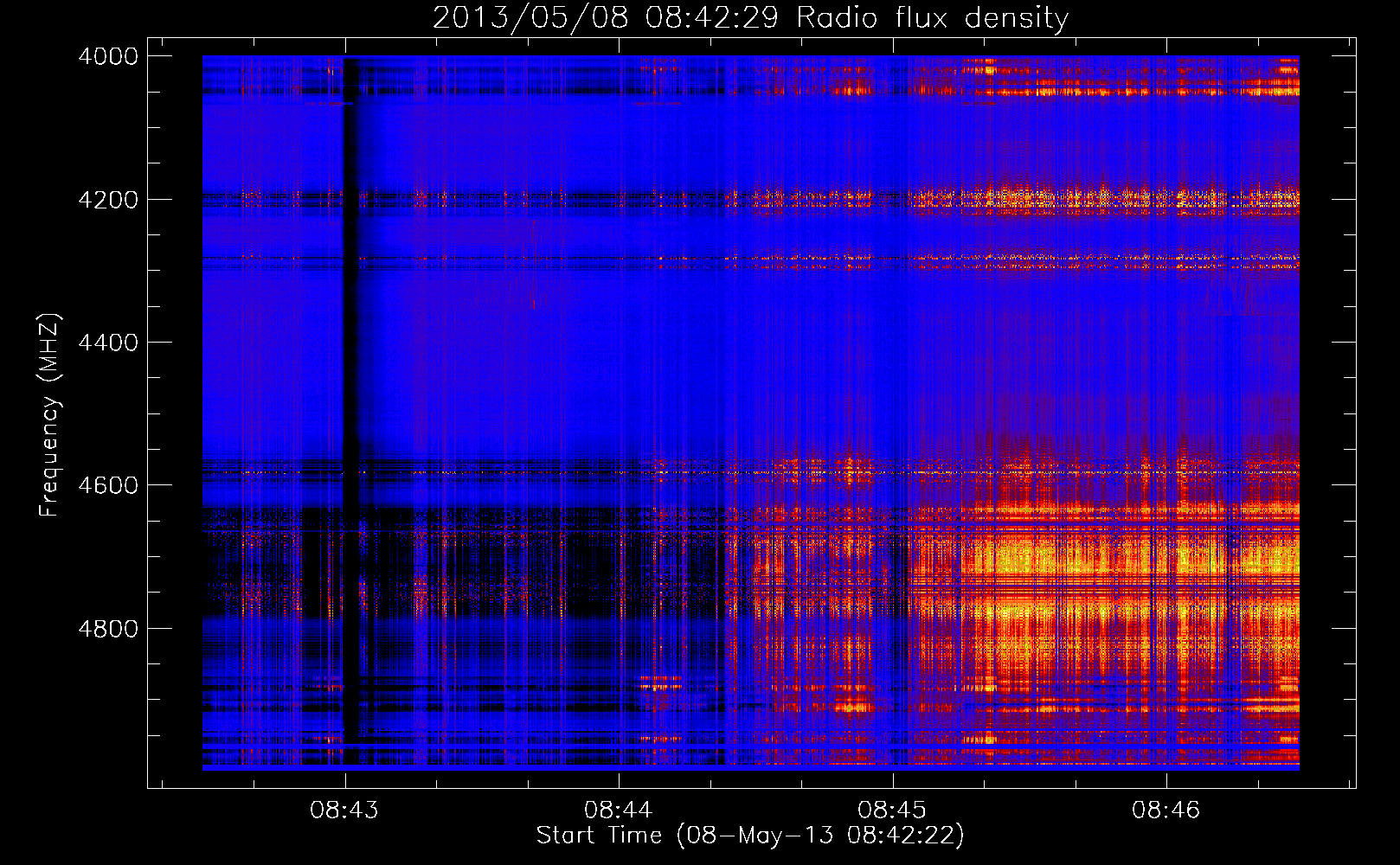The width and height of the screenshot is (1400, 865).
Task: Click the 08:43 time tick label
Action: pyautogui.click(x=344, y=810)
